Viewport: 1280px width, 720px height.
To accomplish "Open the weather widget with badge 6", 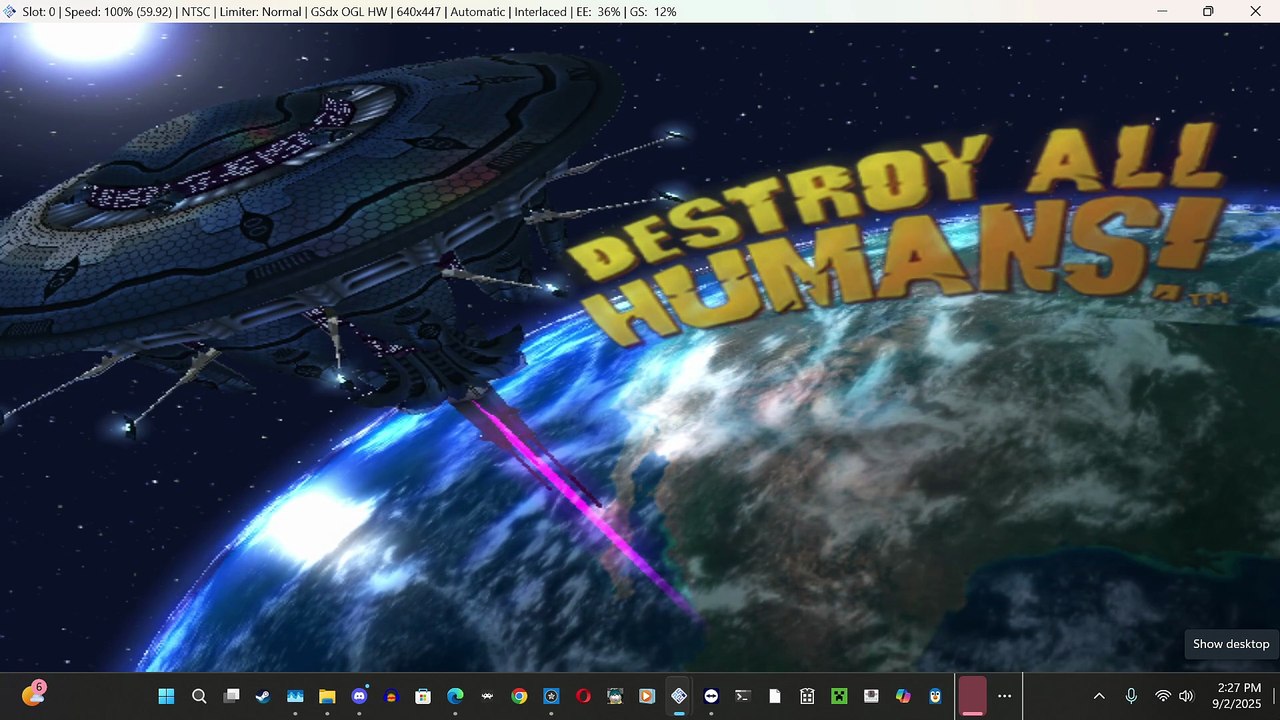I will click(33, 695).
